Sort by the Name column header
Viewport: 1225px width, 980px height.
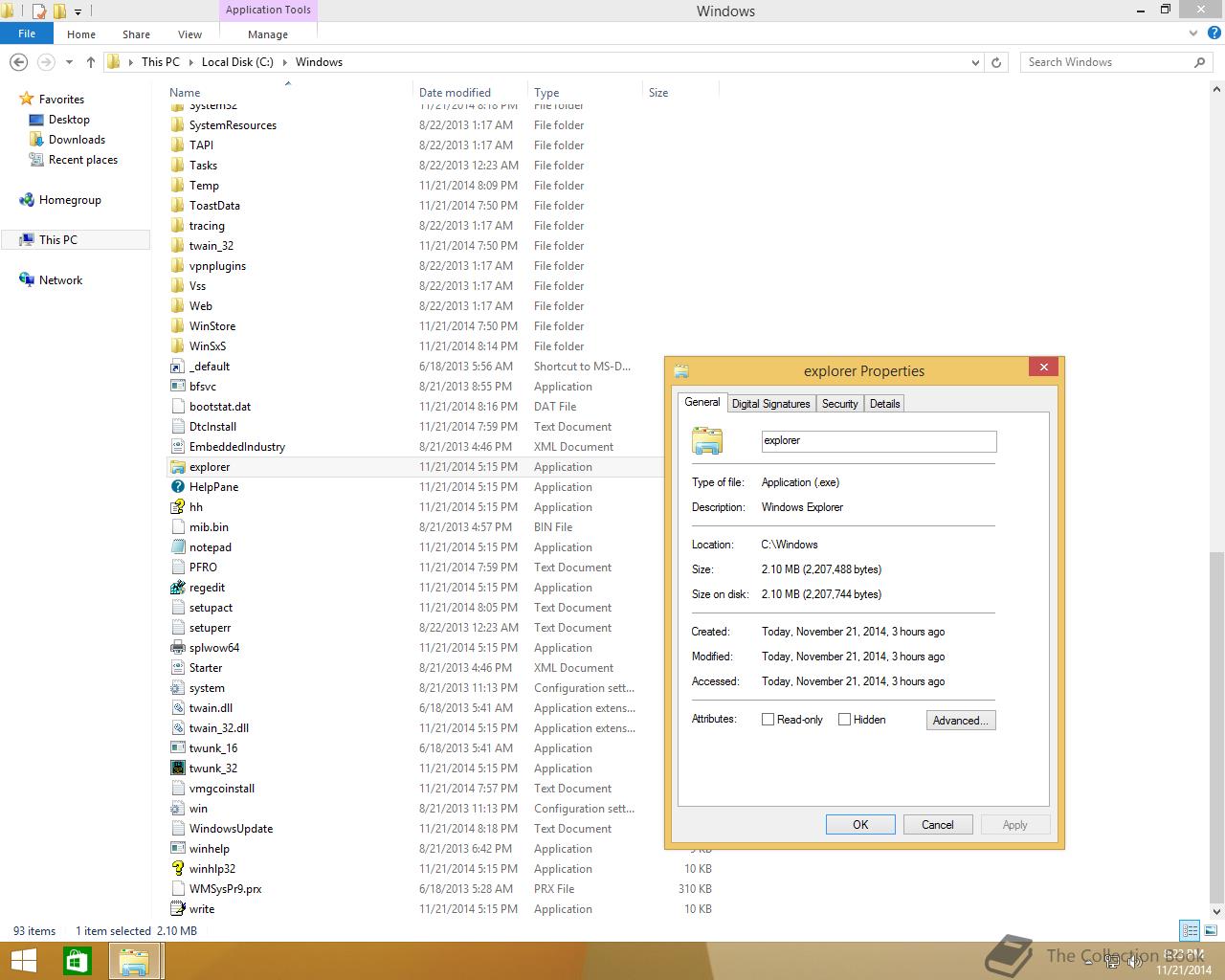tap(287, 93)
